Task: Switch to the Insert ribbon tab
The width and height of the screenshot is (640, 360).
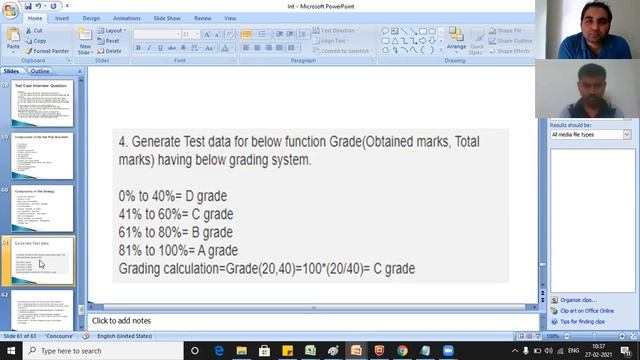Action: (62, 18)
